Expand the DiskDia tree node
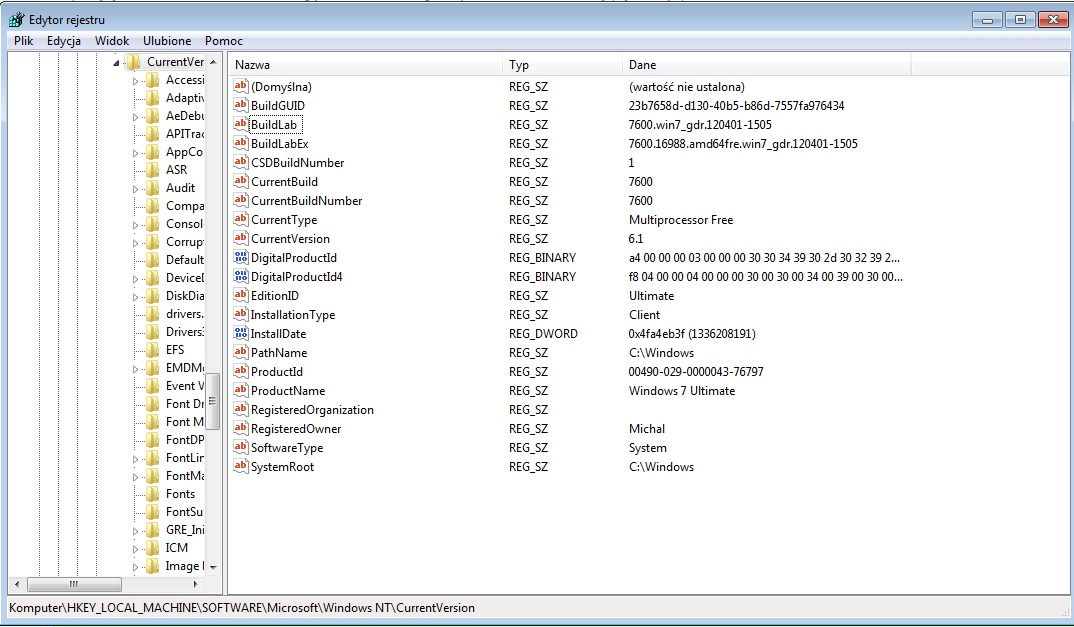Viewport: 1074px width, 627px height. point(135,297)
